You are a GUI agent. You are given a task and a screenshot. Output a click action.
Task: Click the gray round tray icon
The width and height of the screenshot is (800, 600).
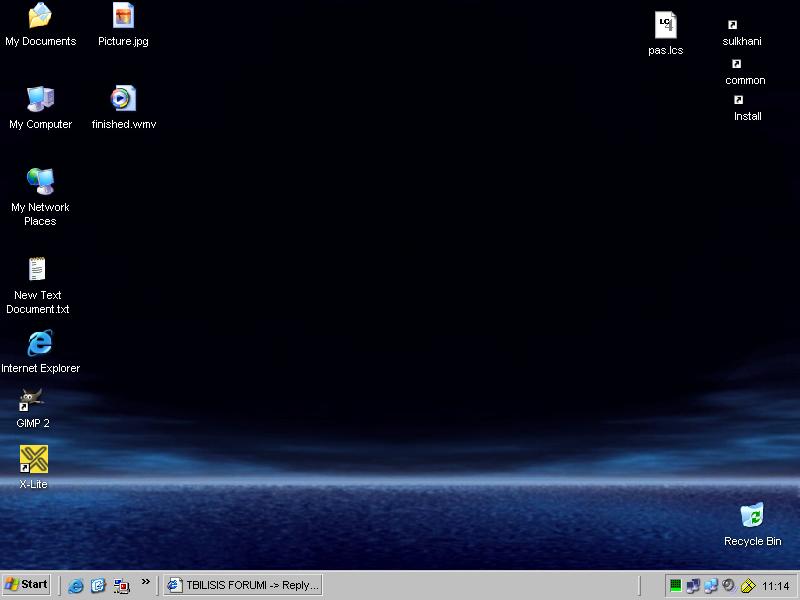(729, 585)
